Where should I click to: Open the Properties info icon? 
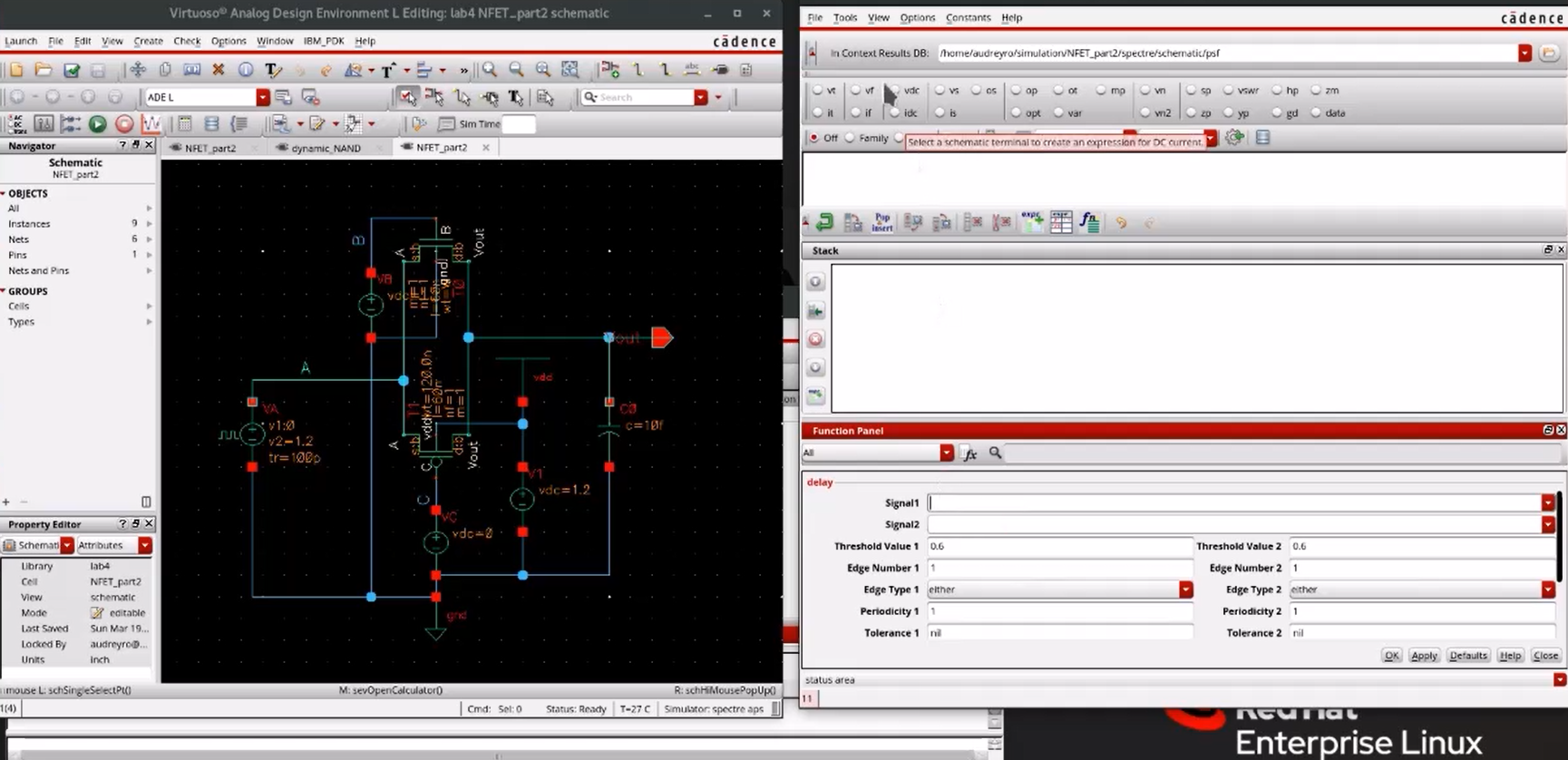tap(245, 70)
